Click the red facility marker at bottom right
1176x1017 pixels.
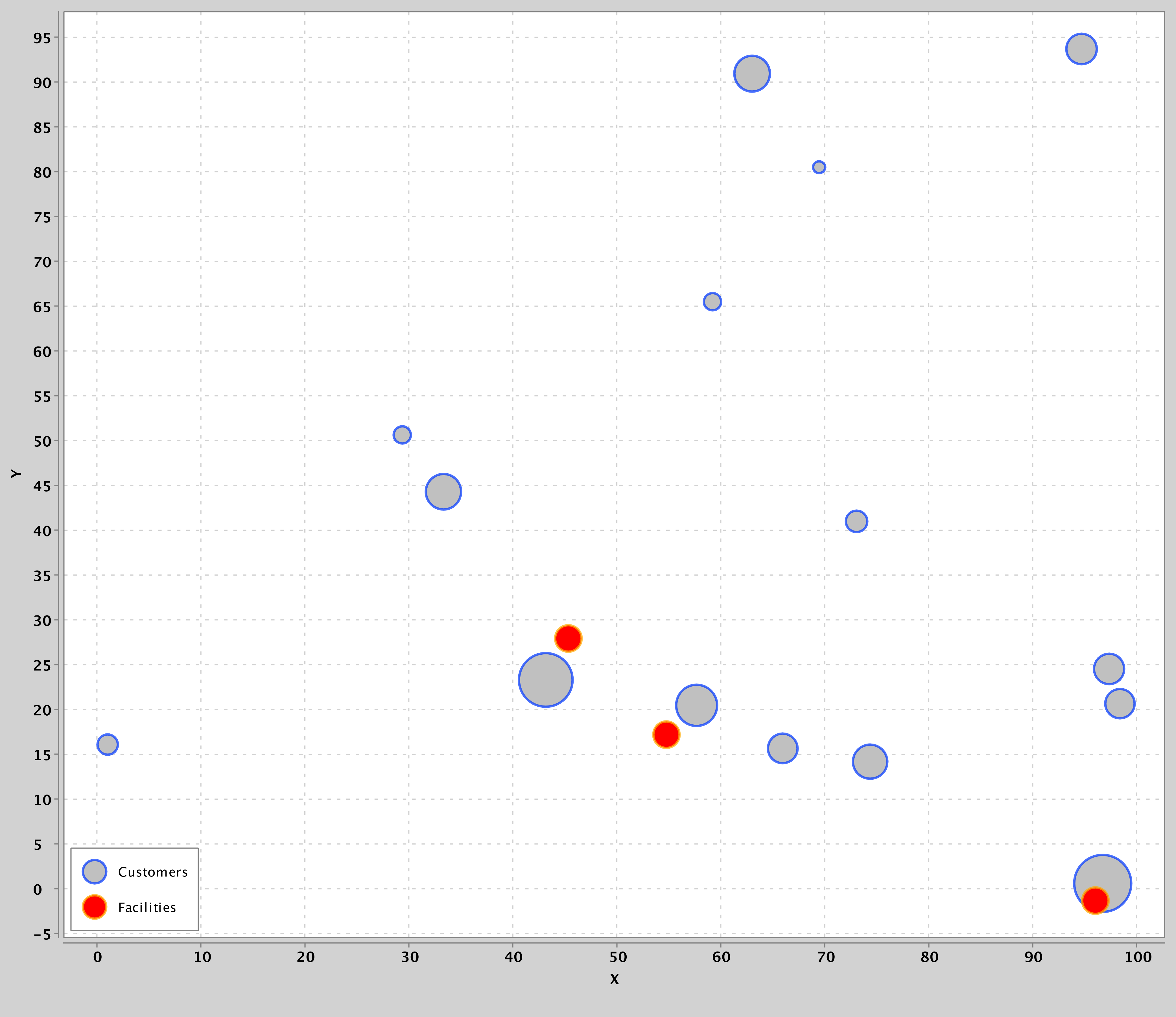pos(1095,900)
